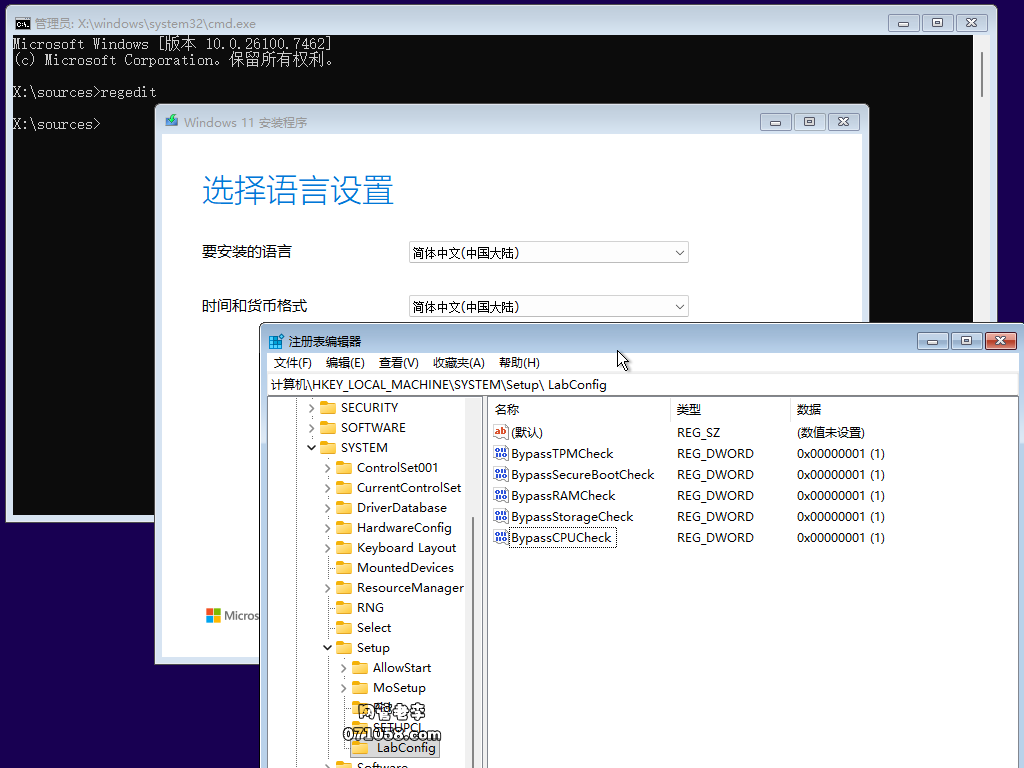Open the 时间和货币格式 dropdown
This screenshot has width=1024, height=768.
pos(548,307)
